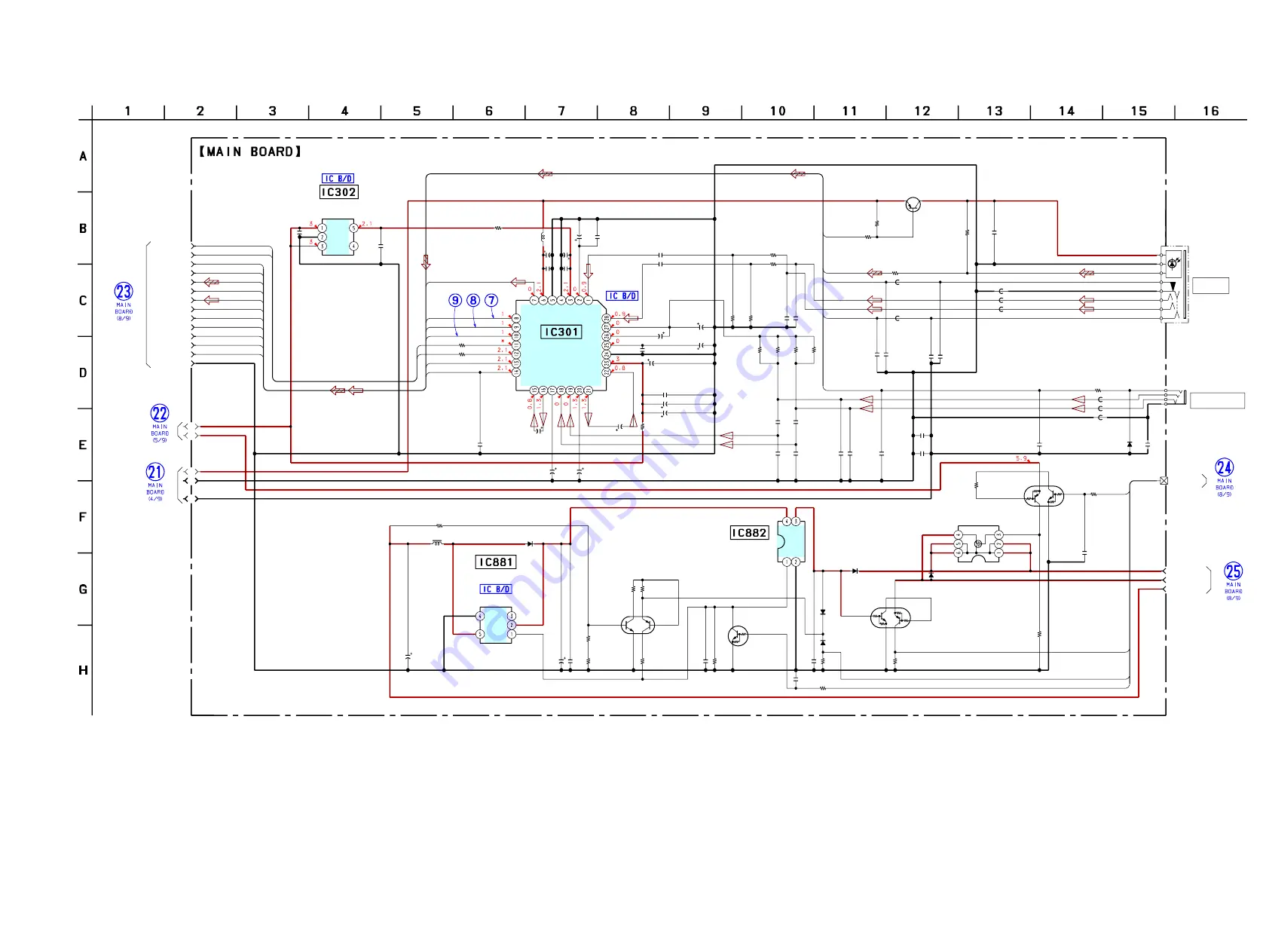Select waveform marker circled 9
1266x952 pixels.
(x=455, y=300)
